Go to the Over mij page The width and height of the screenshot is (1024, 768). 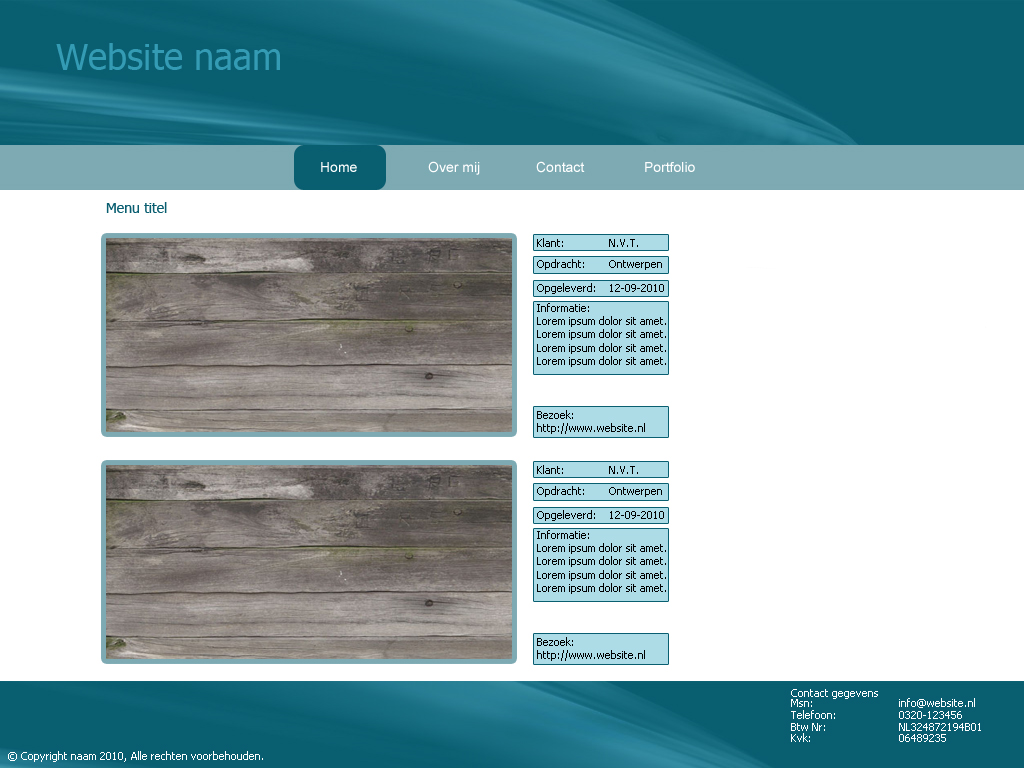(454, 167)
